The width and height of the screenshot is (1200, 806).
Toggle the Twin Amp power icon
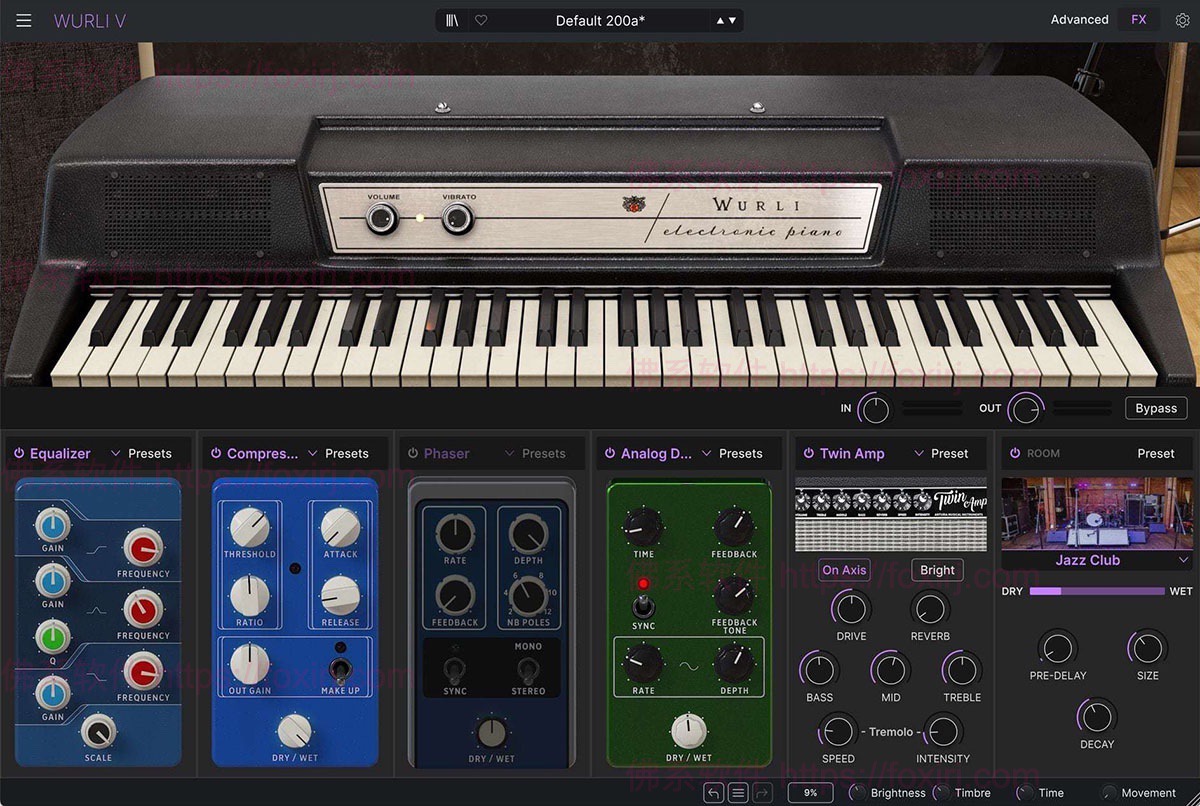point(809,453)
